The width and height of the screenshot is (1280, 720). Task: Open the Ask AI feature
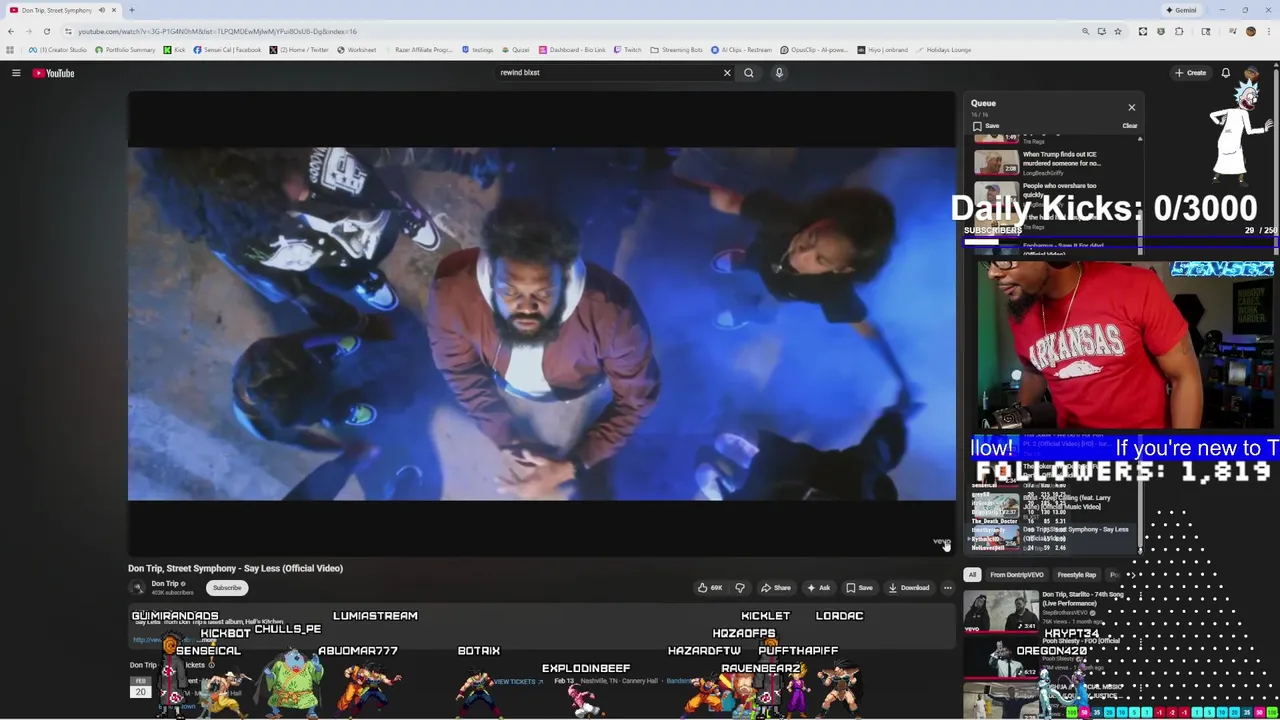pos(818,588)
